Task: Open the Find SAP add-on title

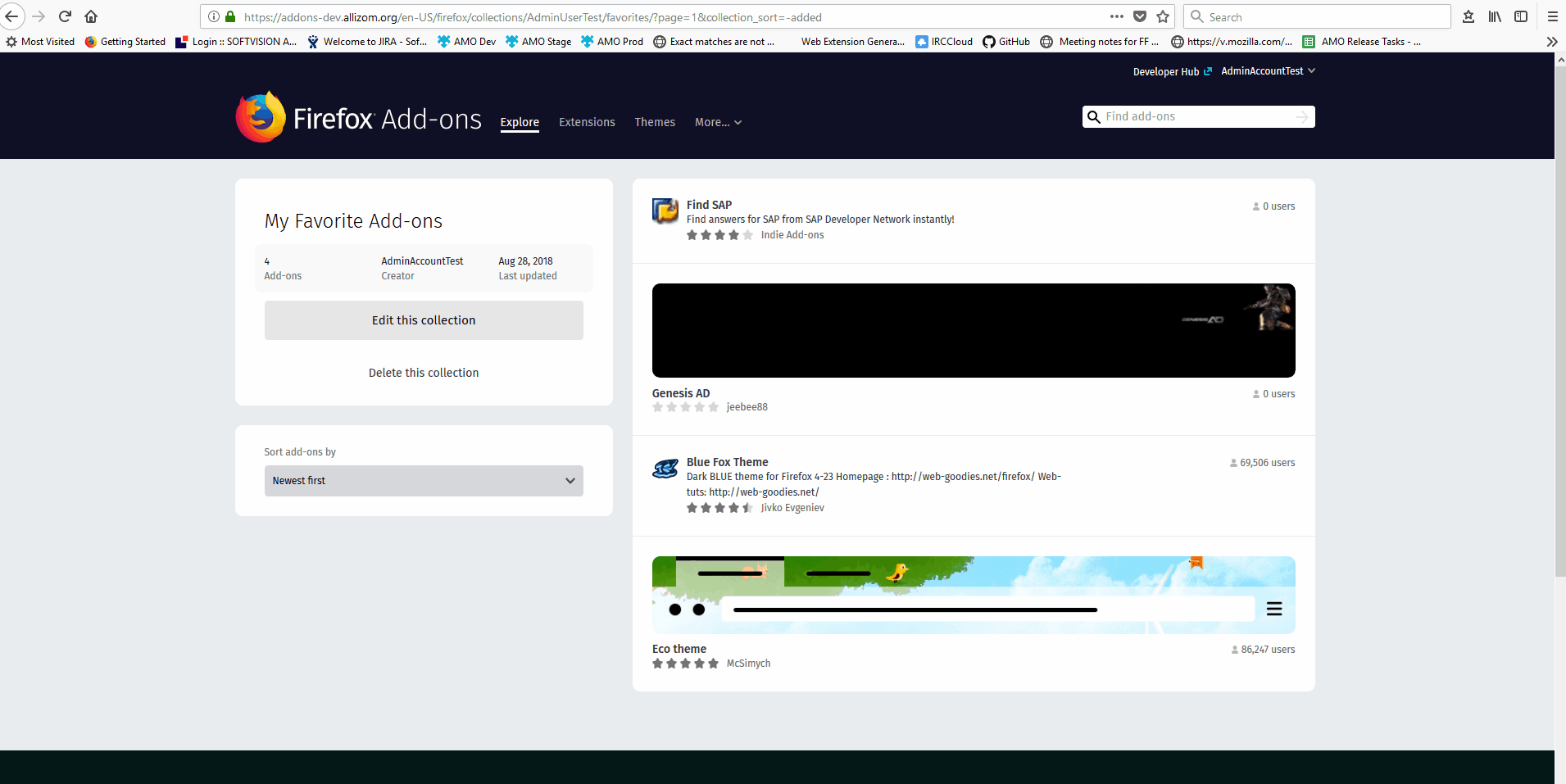Action: 709,205
